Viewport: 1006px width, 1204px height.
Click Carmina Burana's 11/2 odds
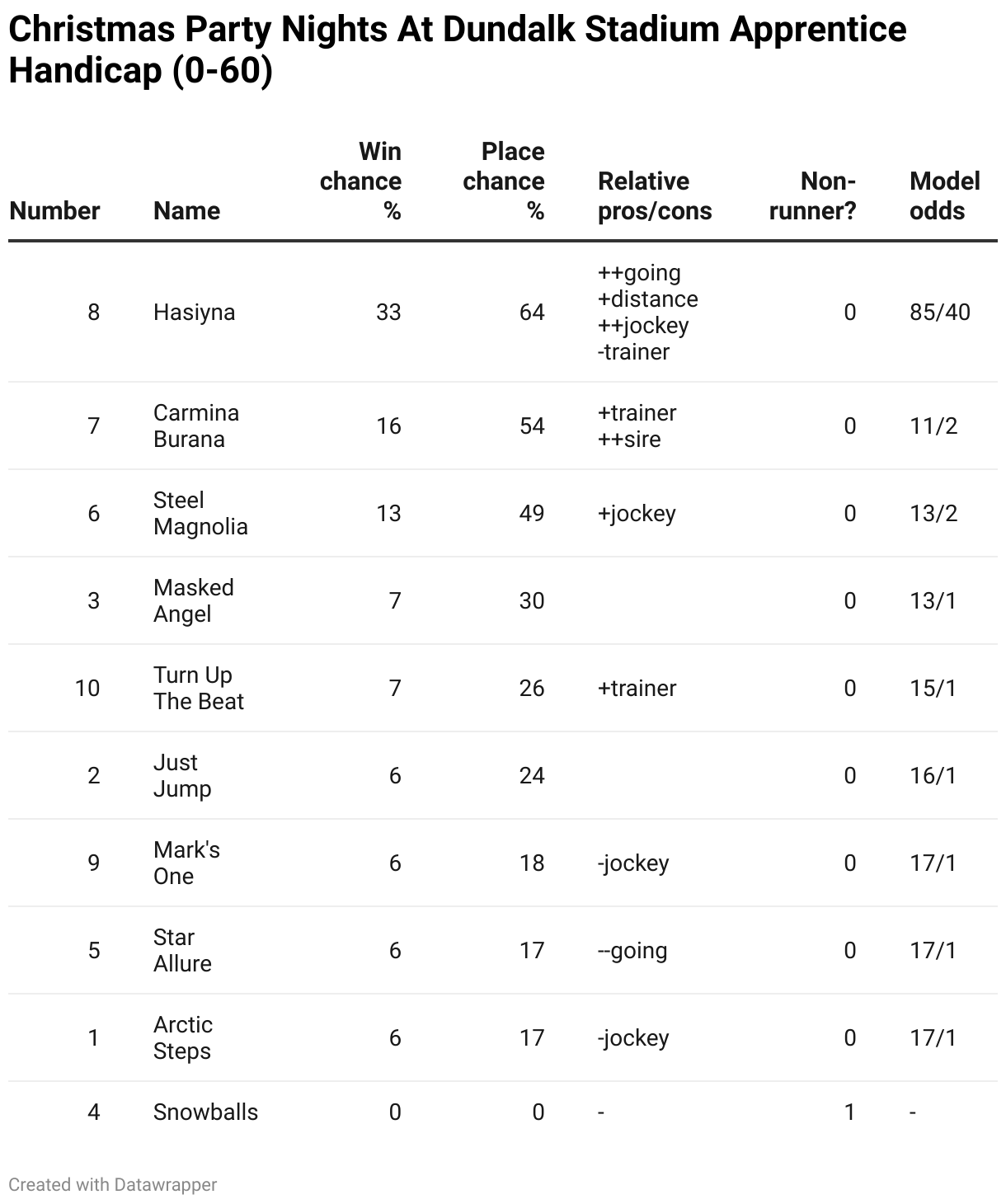pyautogui.click(x=933, y=426)
